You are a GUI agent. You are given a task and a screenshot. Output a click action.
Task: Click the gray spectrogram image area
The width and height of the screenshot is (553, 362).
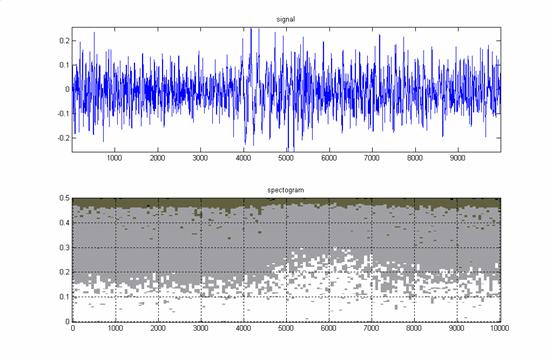click(x=286, y=260)
